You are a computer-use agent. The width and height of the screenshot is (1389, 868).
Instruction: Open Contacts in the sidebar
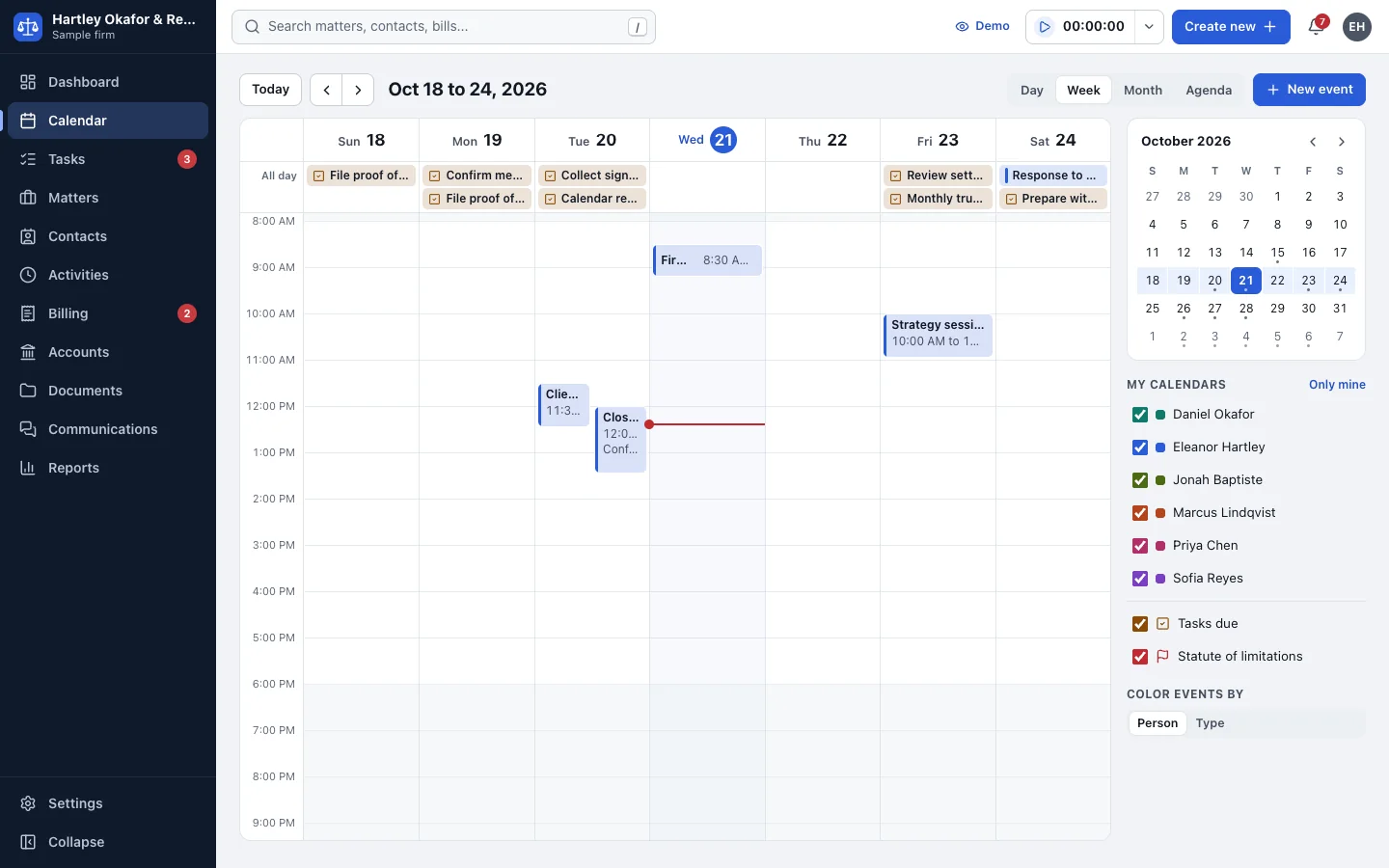pyautogui.click(x=108, y=236)
